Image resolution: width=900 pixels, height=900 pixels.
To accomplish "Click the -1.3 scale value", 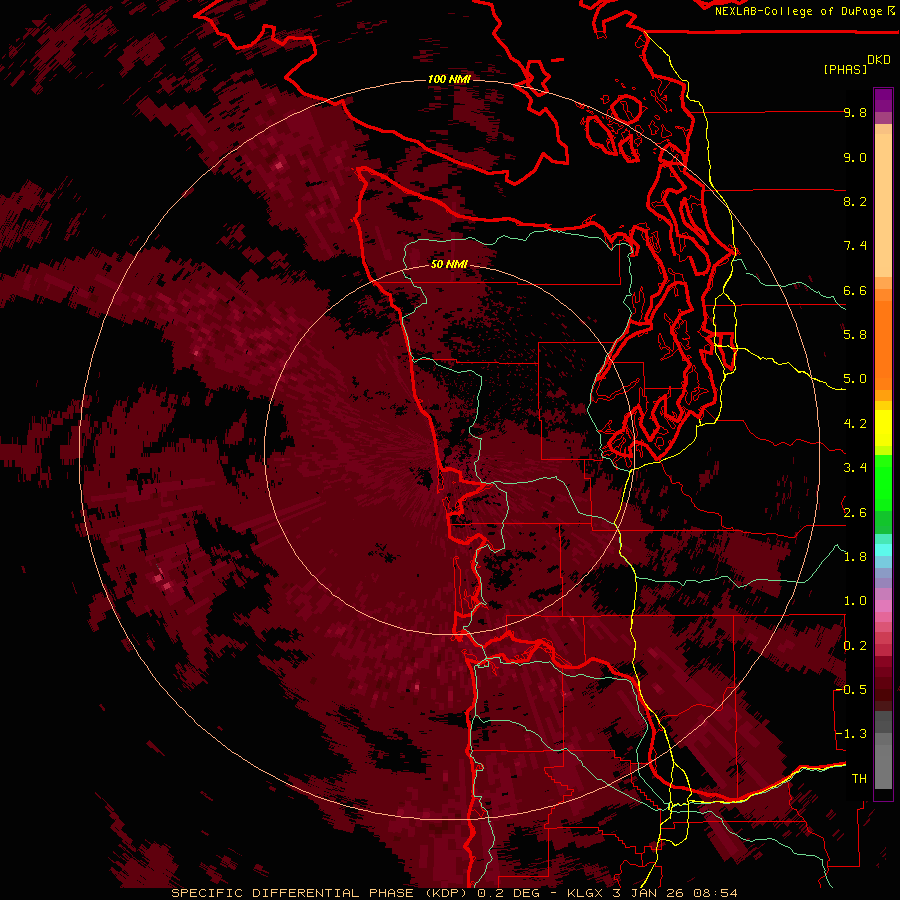I will [x=852, y=734].
